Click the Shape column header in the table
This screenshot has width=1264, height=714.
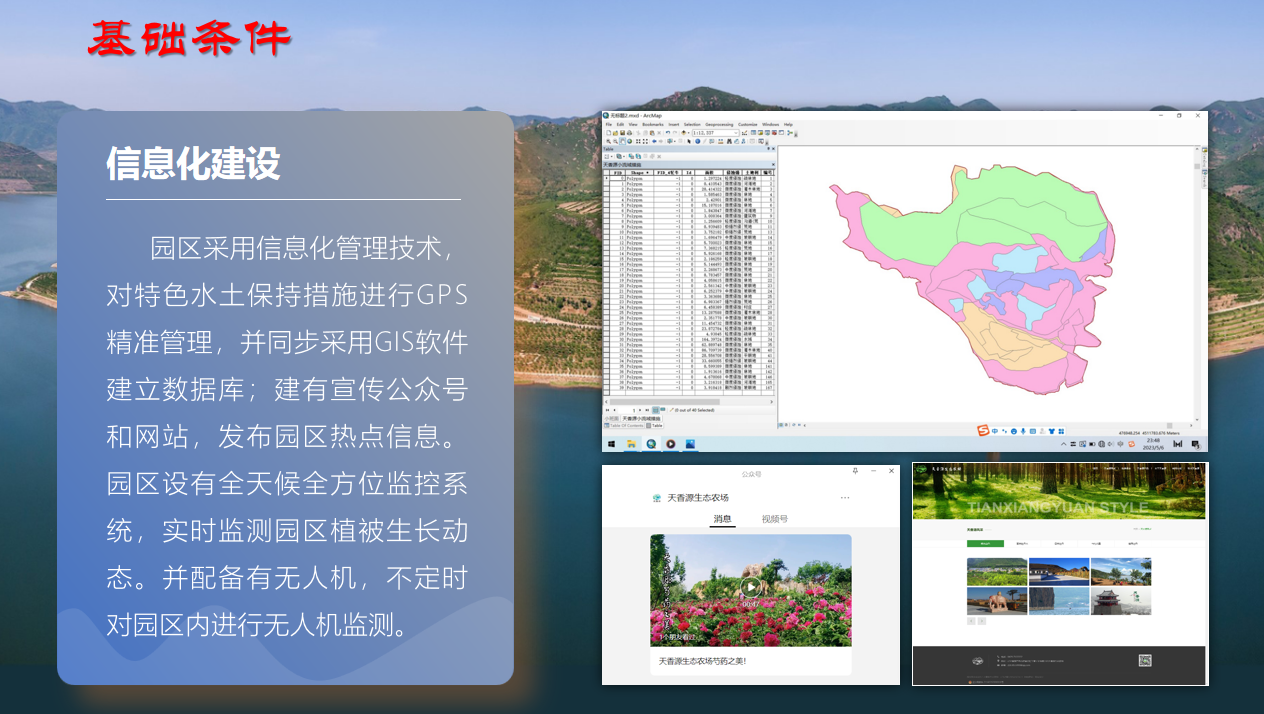tap(640, 173)
